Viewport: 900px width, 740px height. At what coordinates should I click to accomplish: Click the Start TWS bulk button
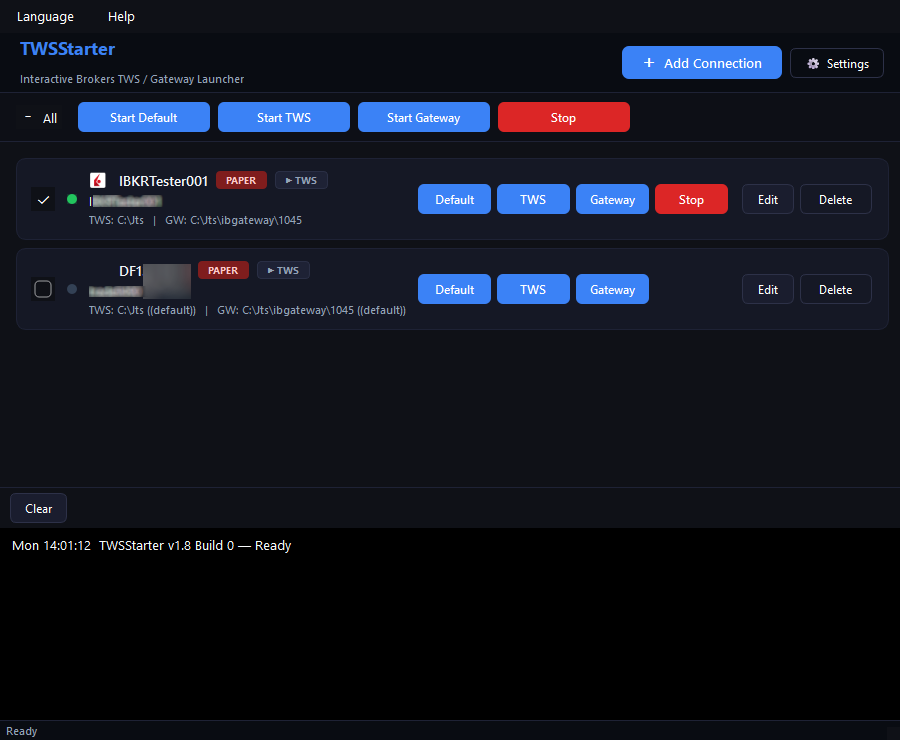click(x=284, y=117)
